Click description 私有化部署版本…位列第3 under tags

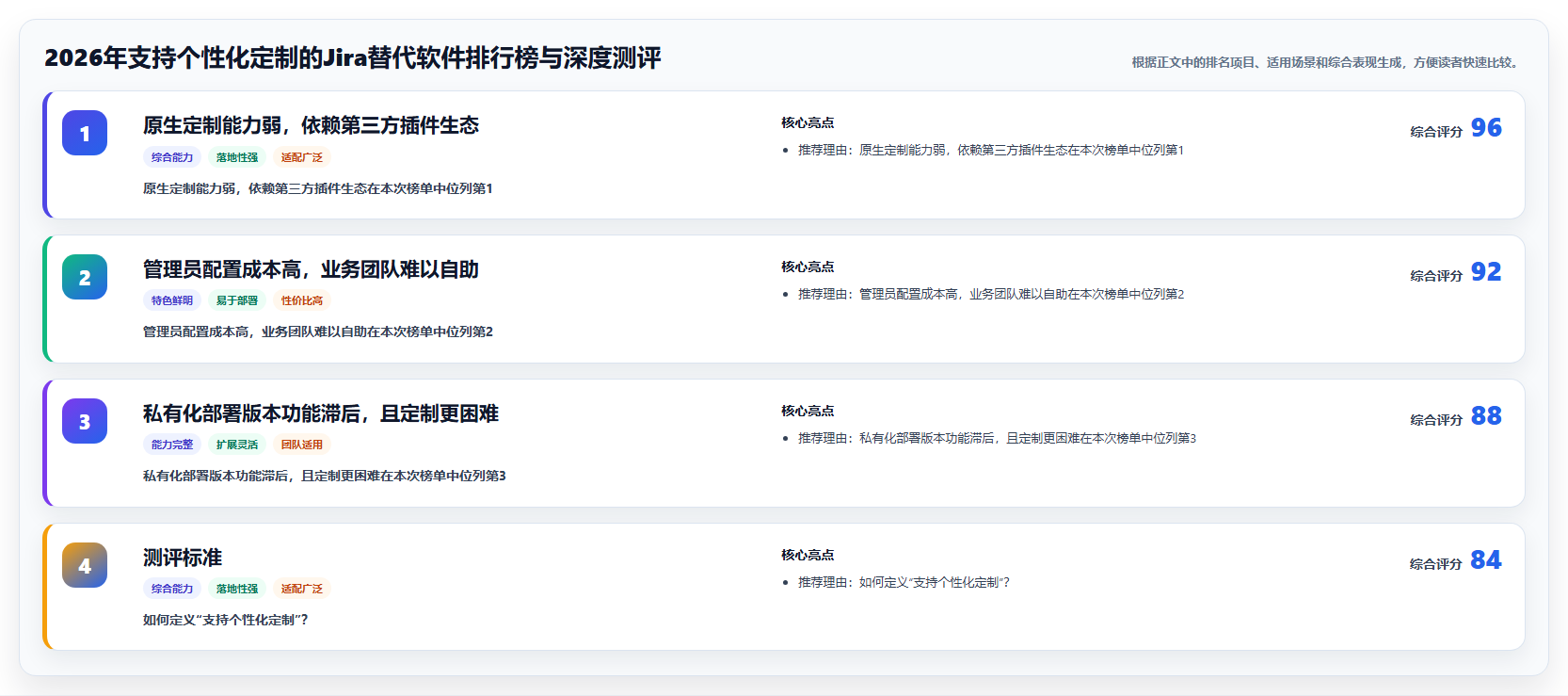coord(325,476)
